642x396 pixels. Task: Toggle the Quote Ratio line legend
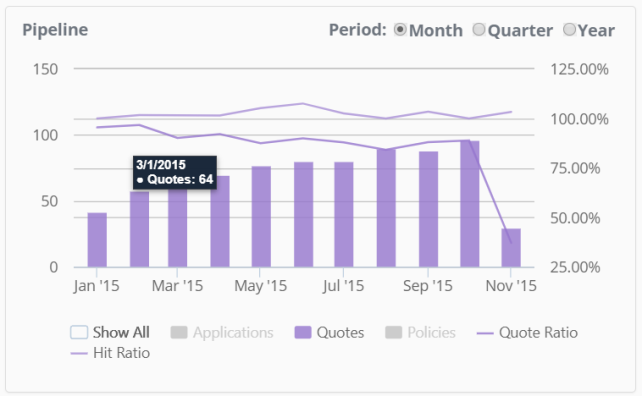(x=485, y=333)
